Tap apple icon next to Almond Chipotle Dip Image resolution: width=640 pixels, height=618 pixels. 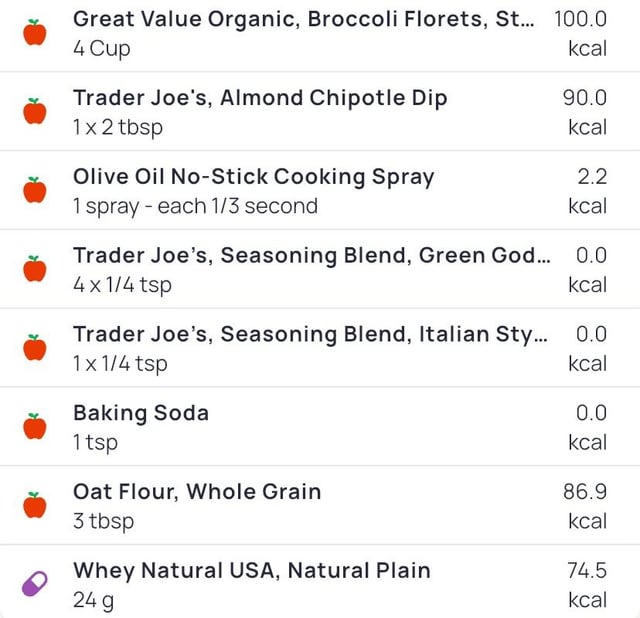pyautogui.click(x=35, y=111)
